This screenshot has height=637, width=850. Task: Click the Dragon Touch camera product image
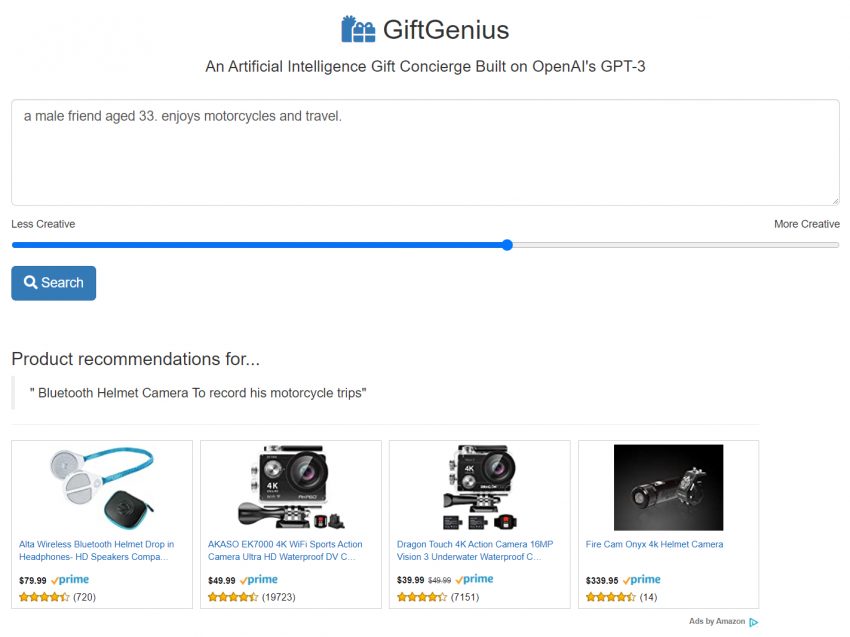[x=480, y=487]
